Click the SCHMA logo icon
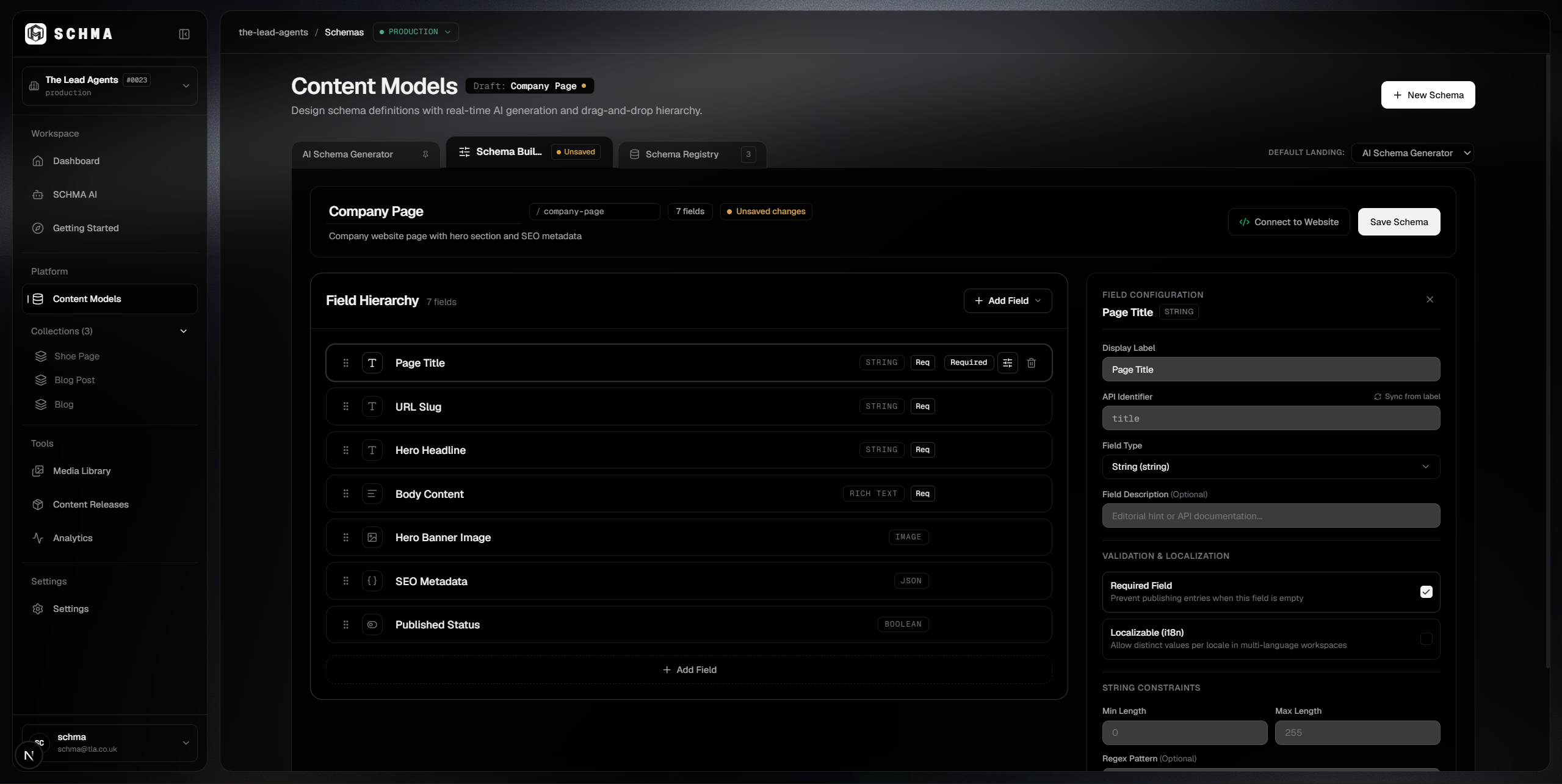The width and height of the screenshot is (1562, 784). 35,34
